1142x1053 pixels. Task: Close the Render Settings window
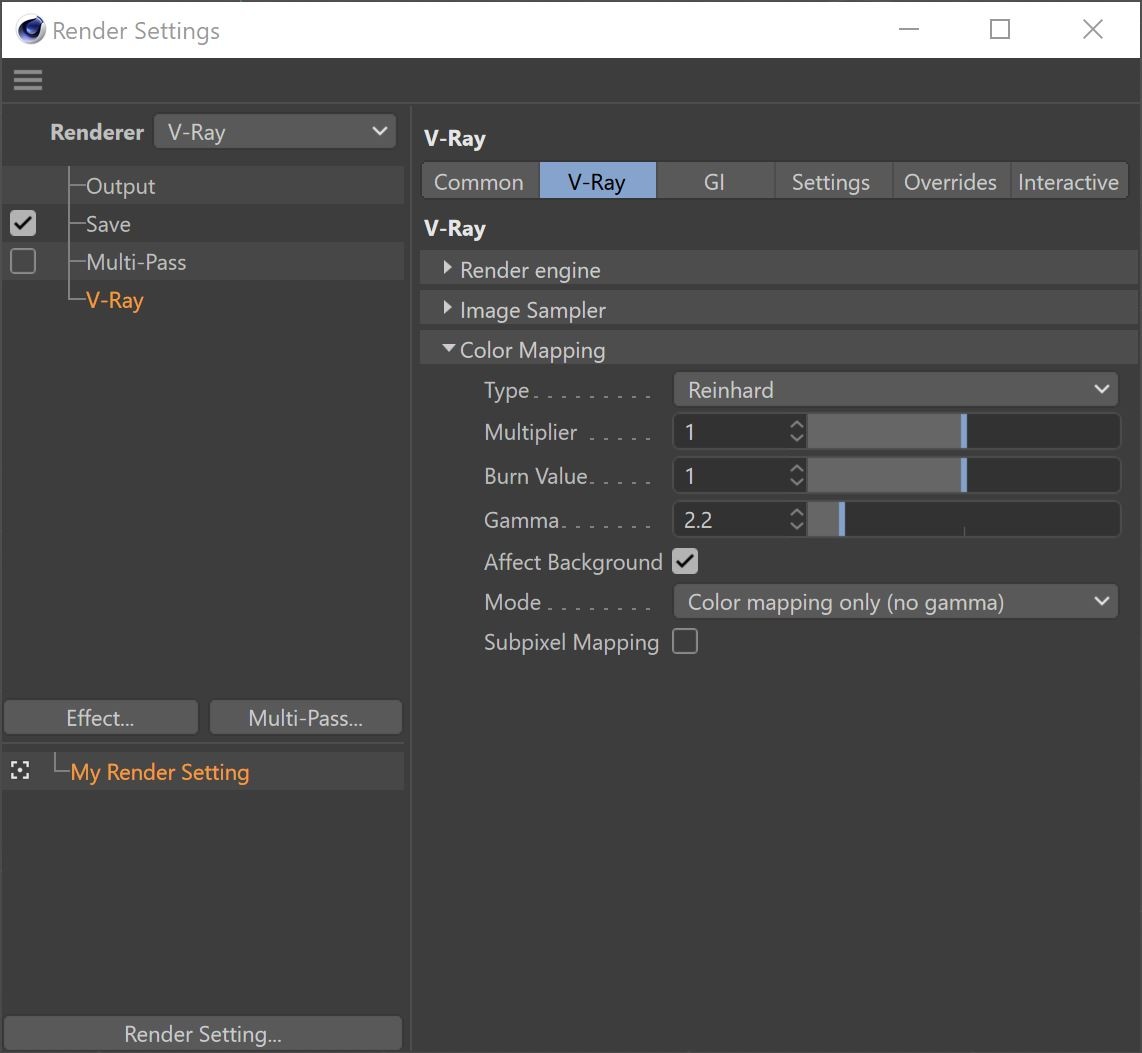click(x=1092, y=29)
